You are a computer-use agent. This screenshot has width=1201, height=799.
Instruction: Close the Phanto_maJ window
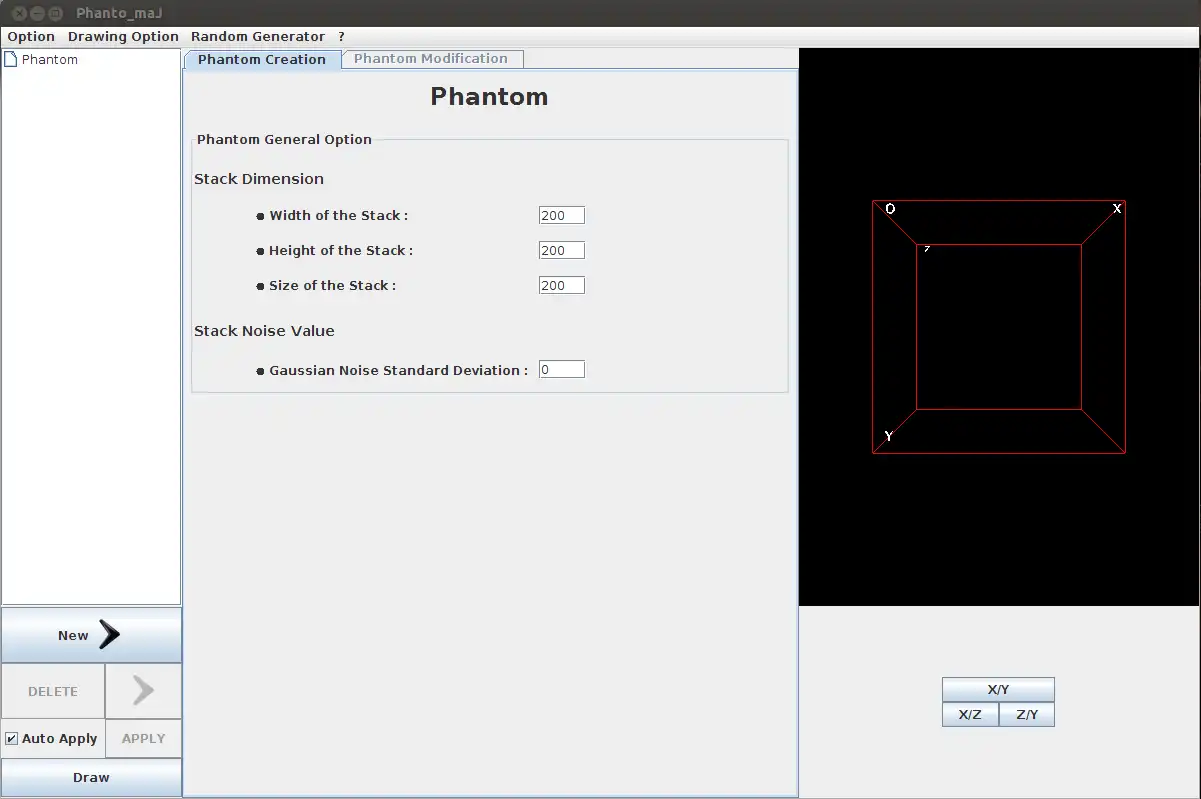[19, 13]
